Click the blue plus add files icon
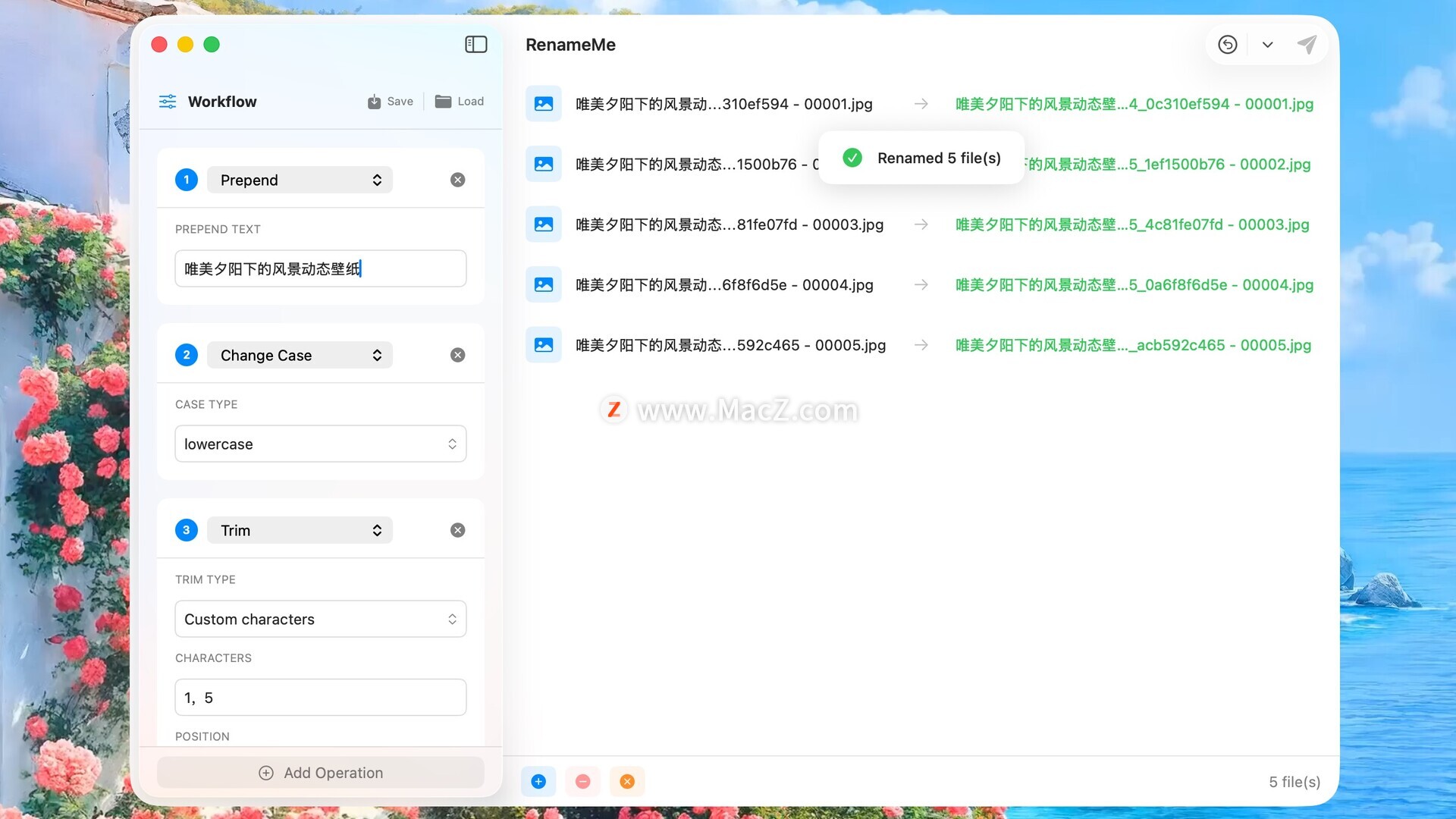Screen dimensions: 1456x819 tap(538, 781)
